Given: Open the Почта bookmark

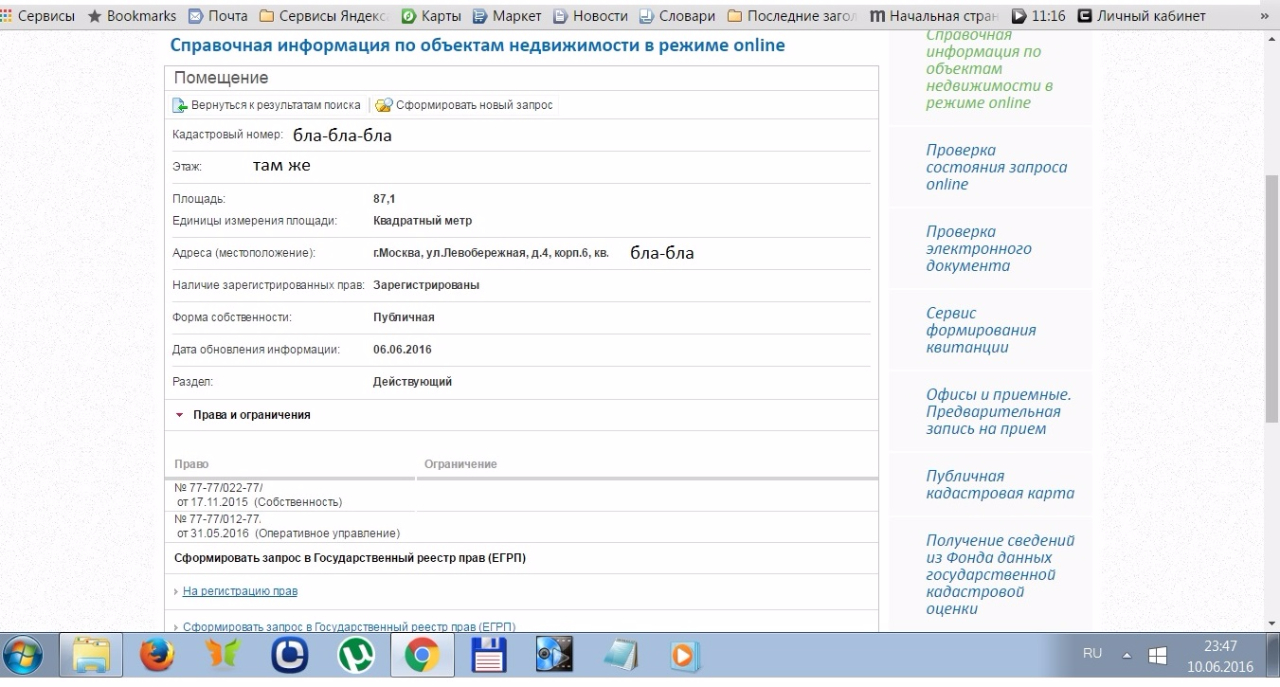Looking at the screenshot, I should pos(218,16).
